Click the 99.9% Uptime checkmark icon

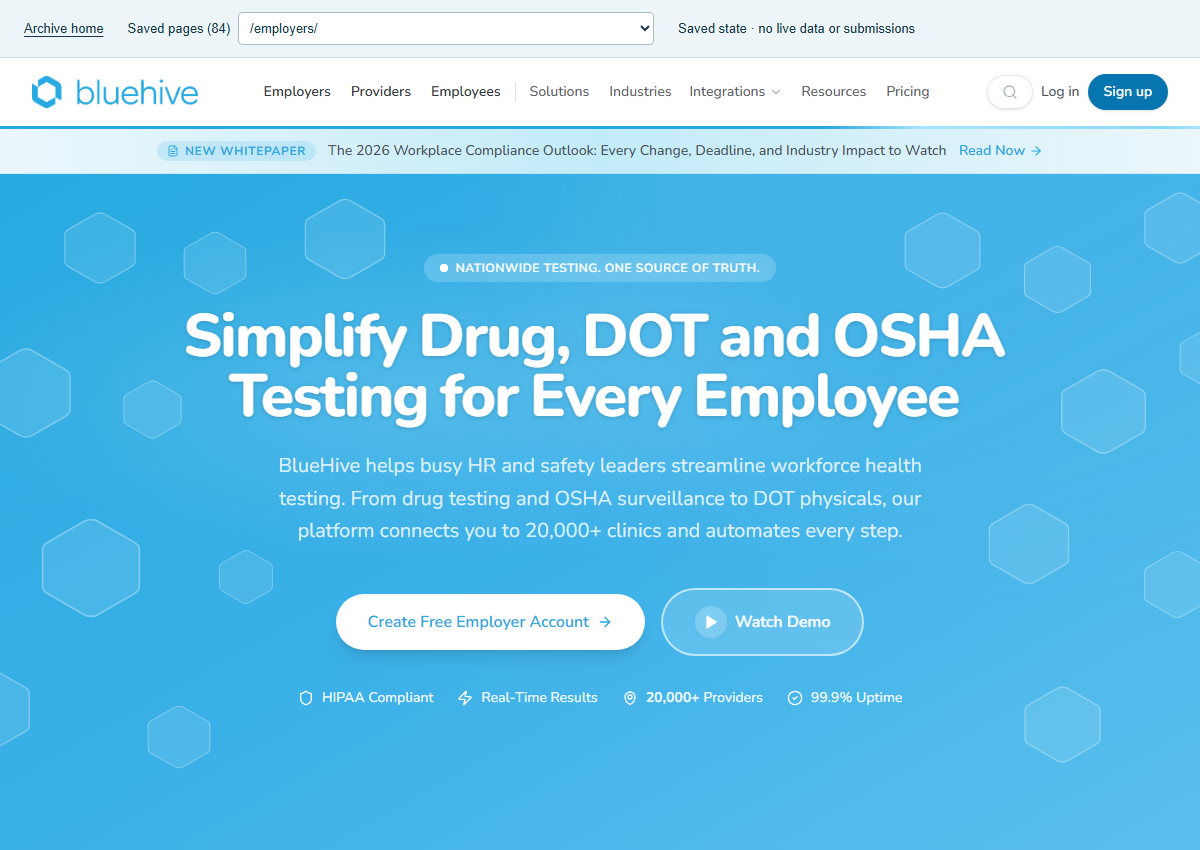(x=795, y=698)
